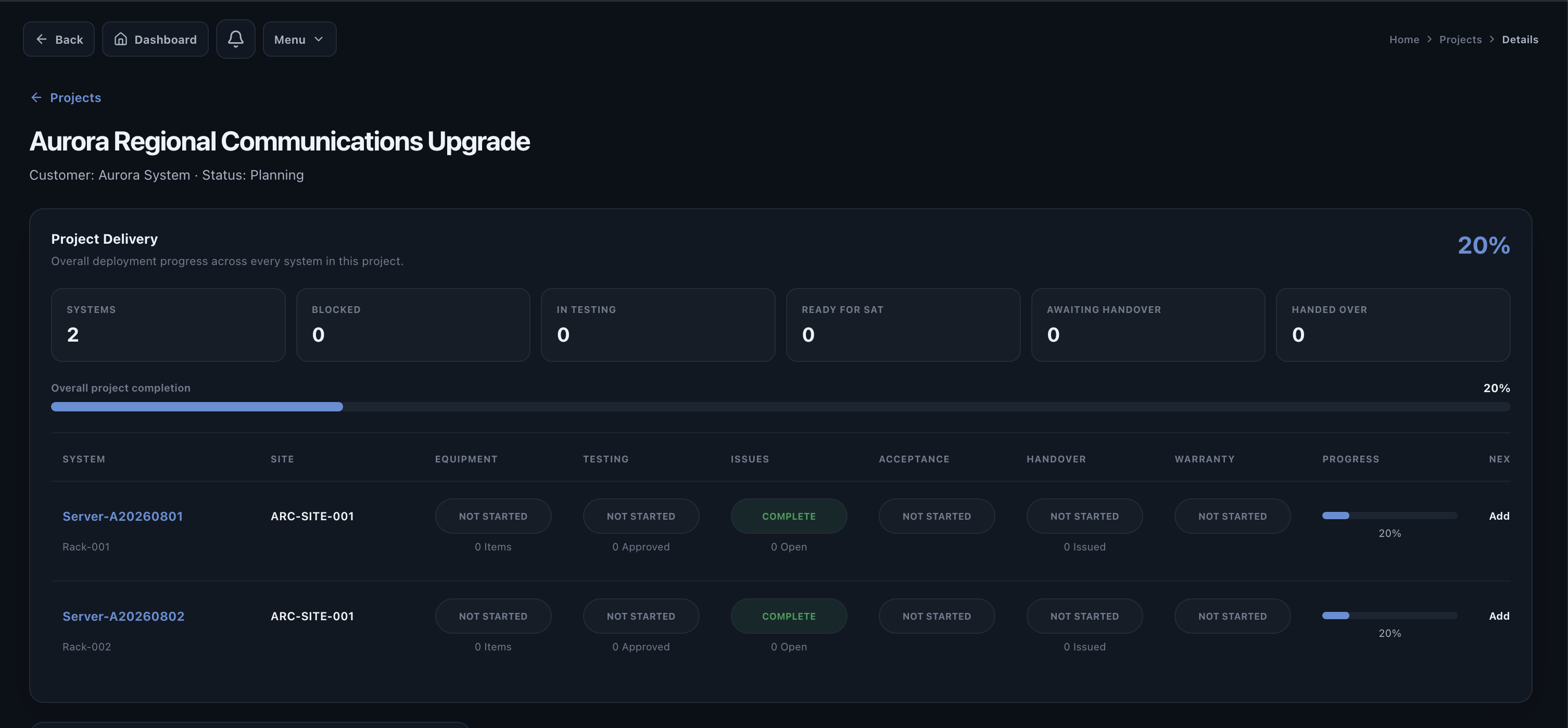The image size is (1568, 728).
Task: Go to the Dashboard
Action: pos(155,39)
